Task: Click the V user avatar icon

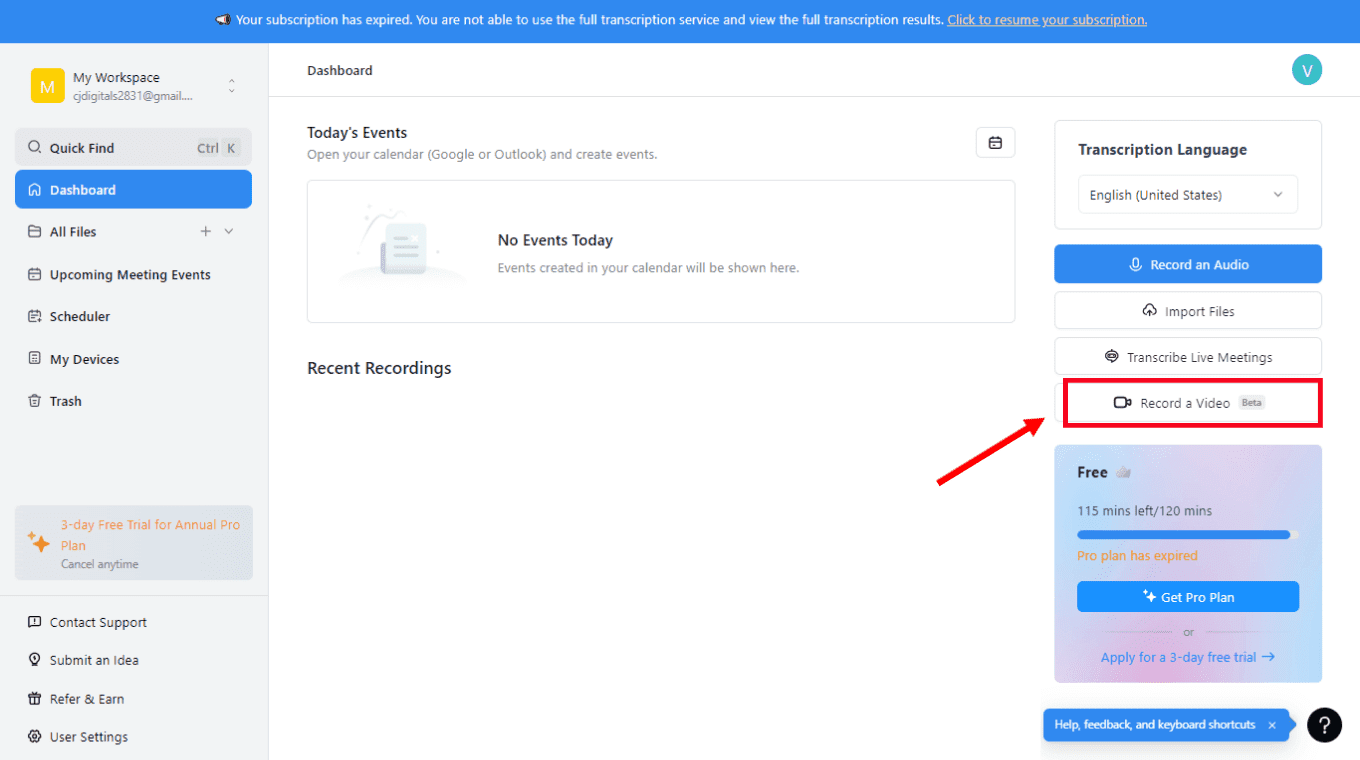Action: tap(1306, 70)
